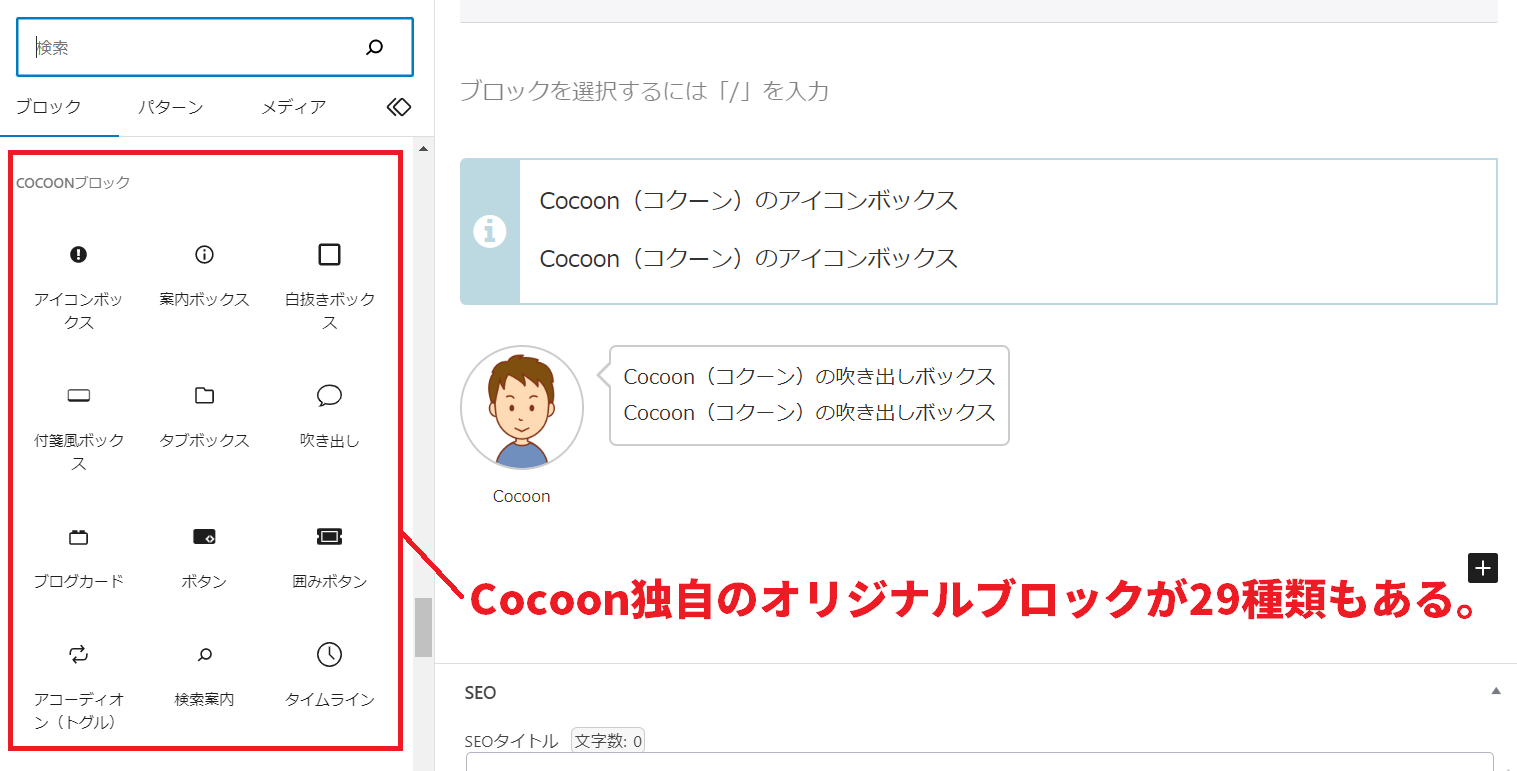Click the SEO panel title
Image resolution: width=1517 pixels, height=771 pixels.
click(481, 692)
